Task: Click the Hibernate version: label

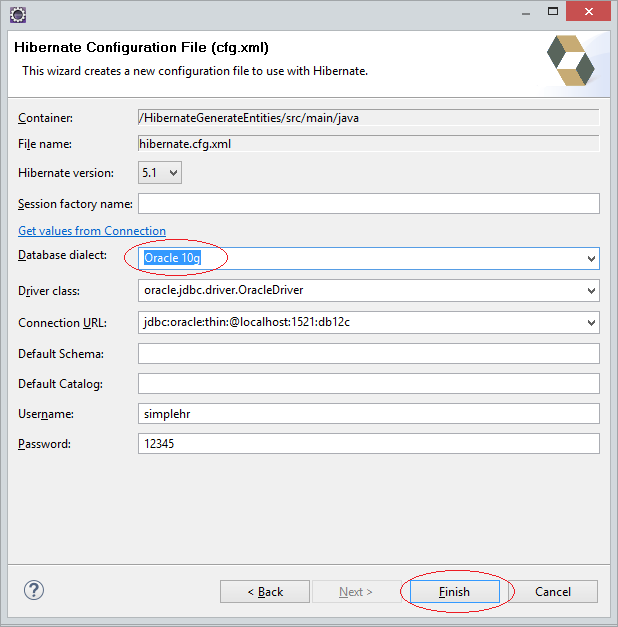Action: (x=66, y=173)
